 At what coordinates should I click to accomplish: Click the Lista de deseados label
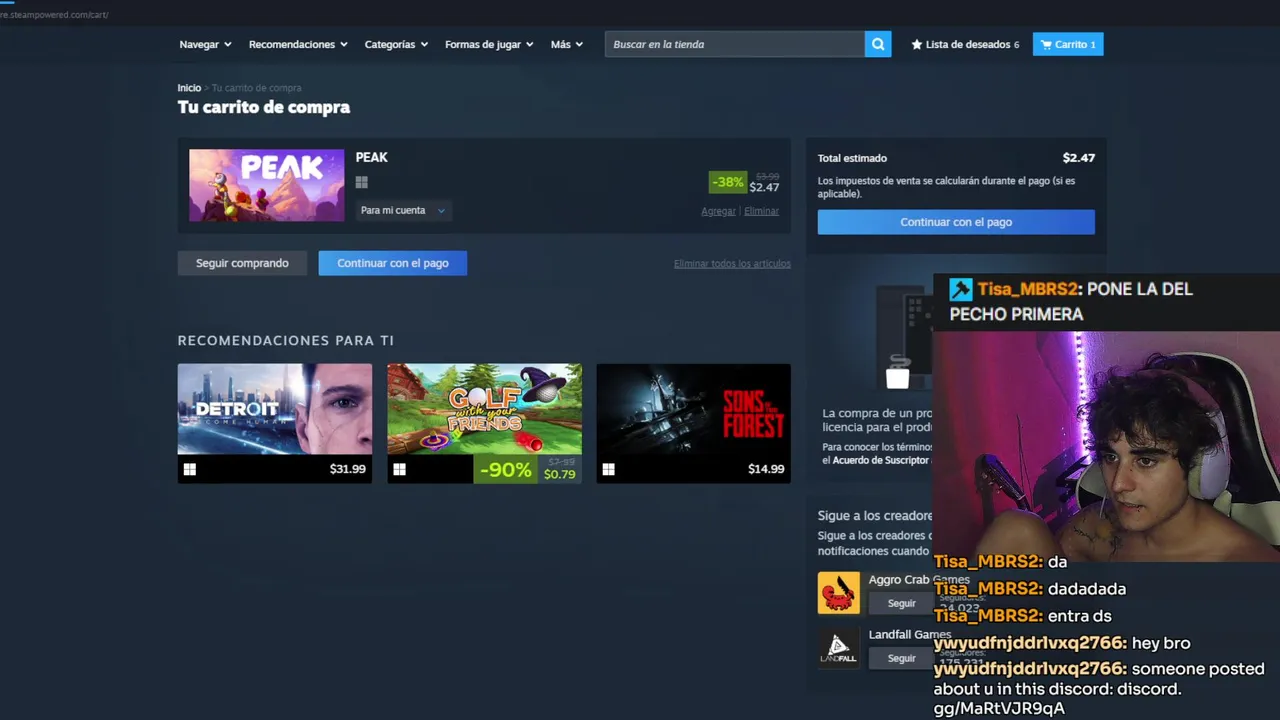[x=967, y=44]
